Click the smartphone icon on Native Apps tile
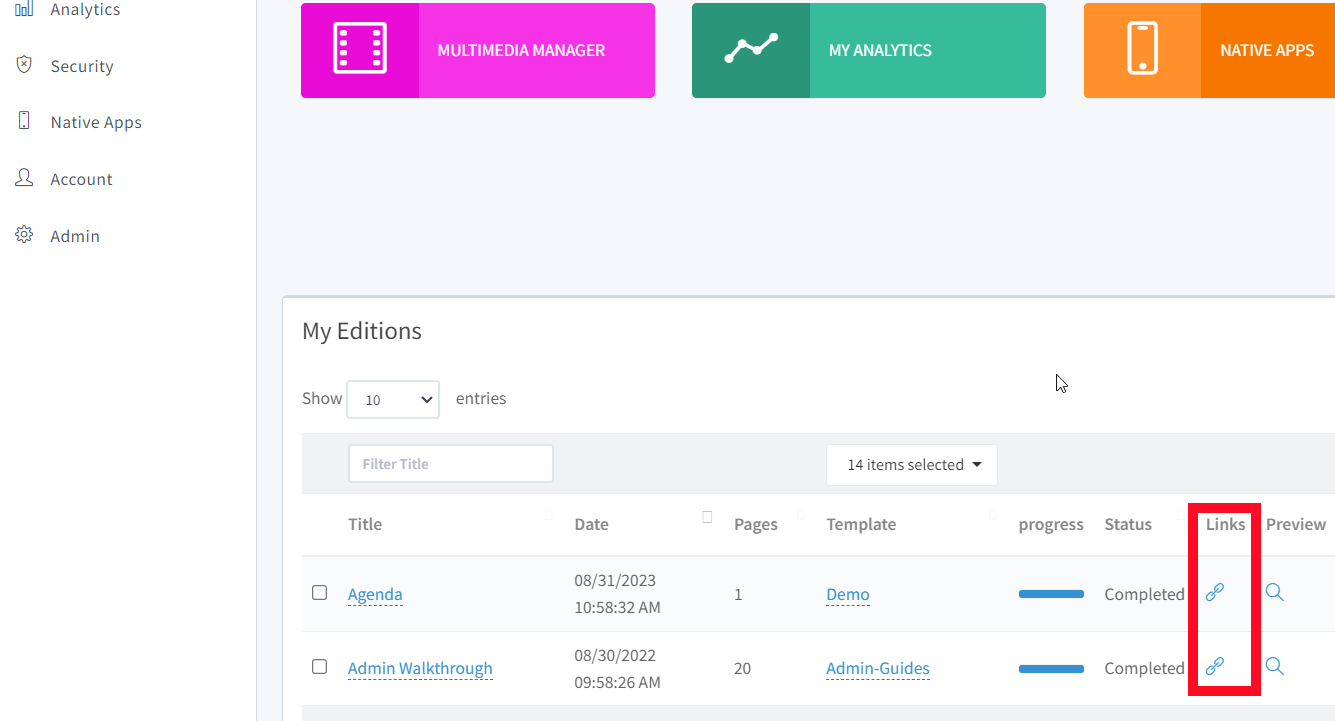Image resolution: width=1335 pixels, height=721 pixels. tap(1142, 48)
